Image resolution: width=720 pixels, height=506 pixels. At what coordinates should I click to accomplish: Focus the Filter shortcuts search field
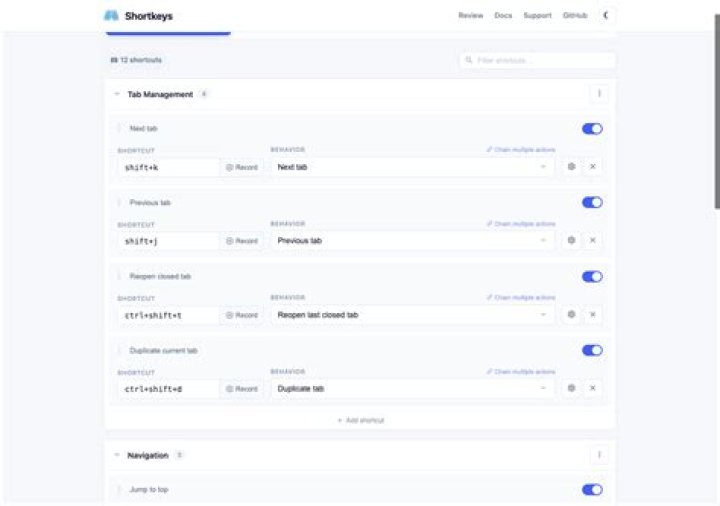(537, 60)
